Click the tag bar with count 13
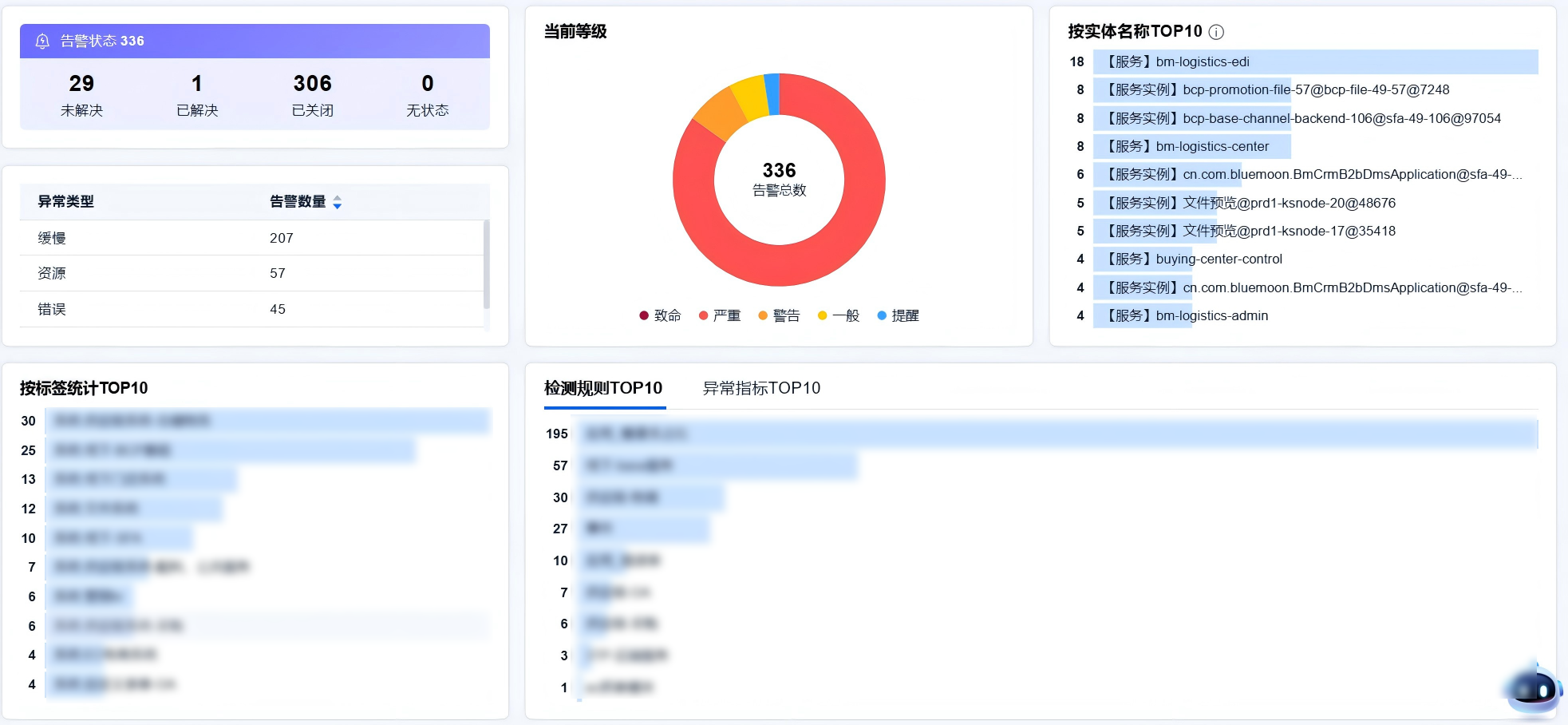The width and height of the screenshot is (1568, 725). (x=141, y=479)
